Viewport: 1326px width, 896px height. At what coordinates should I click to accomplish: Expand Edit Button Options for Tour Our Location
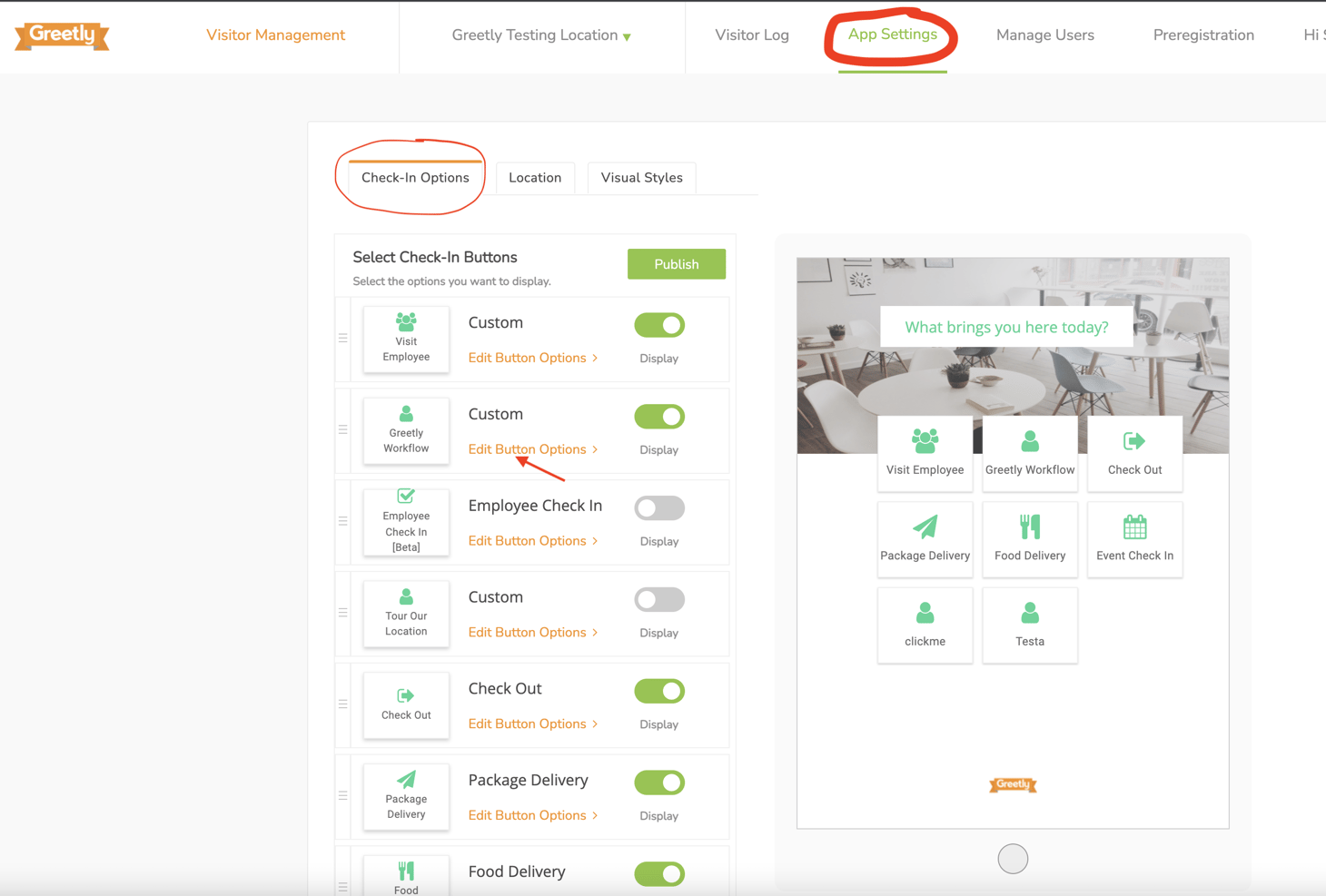coord(533,633)
